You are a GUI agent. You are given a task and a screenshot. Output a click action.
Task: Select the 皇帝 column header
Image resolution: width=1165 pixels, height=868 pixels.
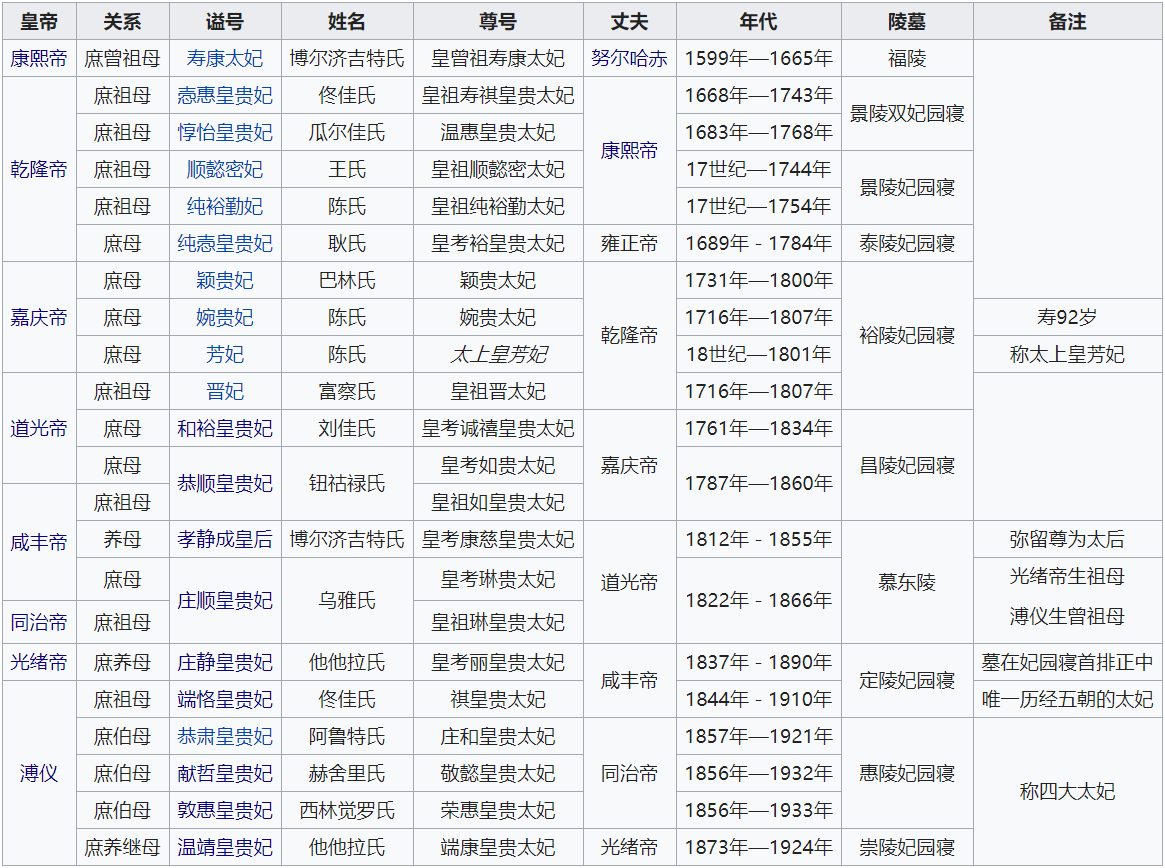click(x=39, y=22)
